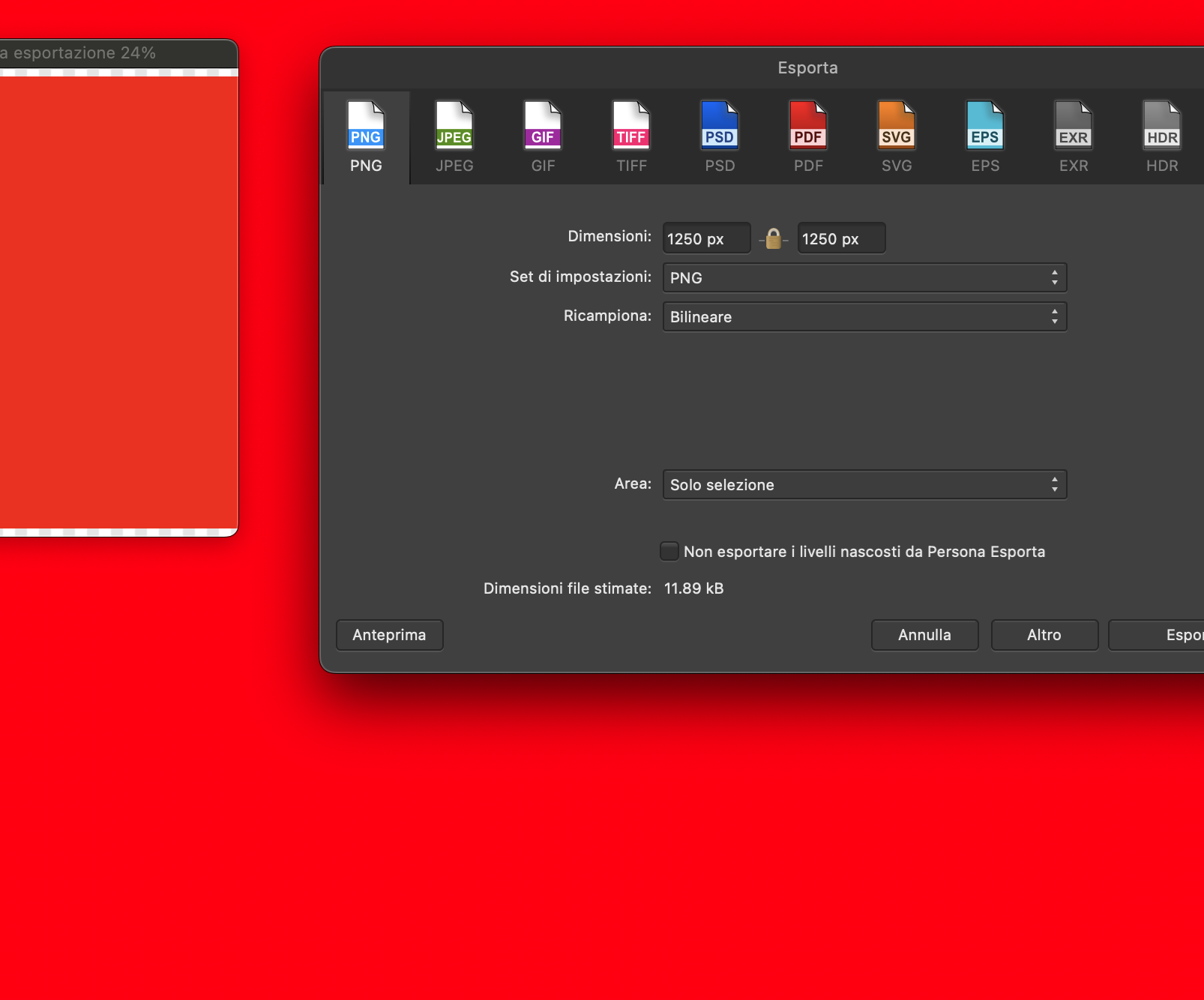Select the HDR format icon
The image size is (1204, 1000).
point(1161,135)
